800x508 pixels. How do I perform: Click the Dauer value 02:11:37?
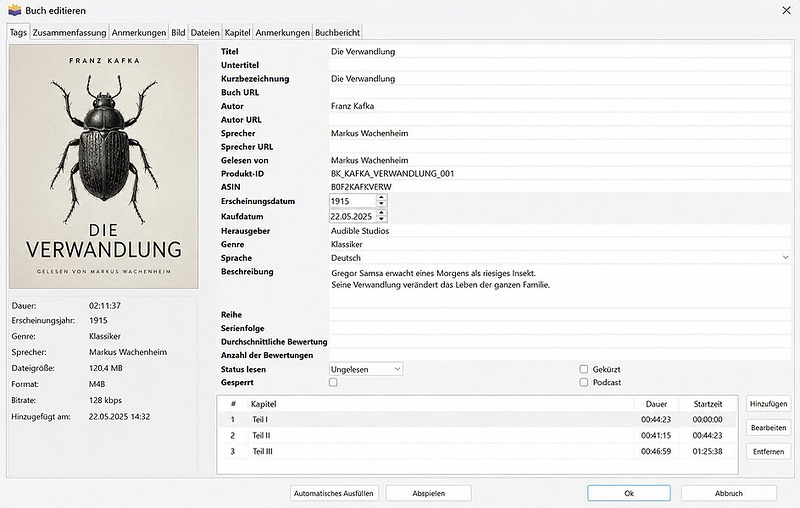point(105,306)
